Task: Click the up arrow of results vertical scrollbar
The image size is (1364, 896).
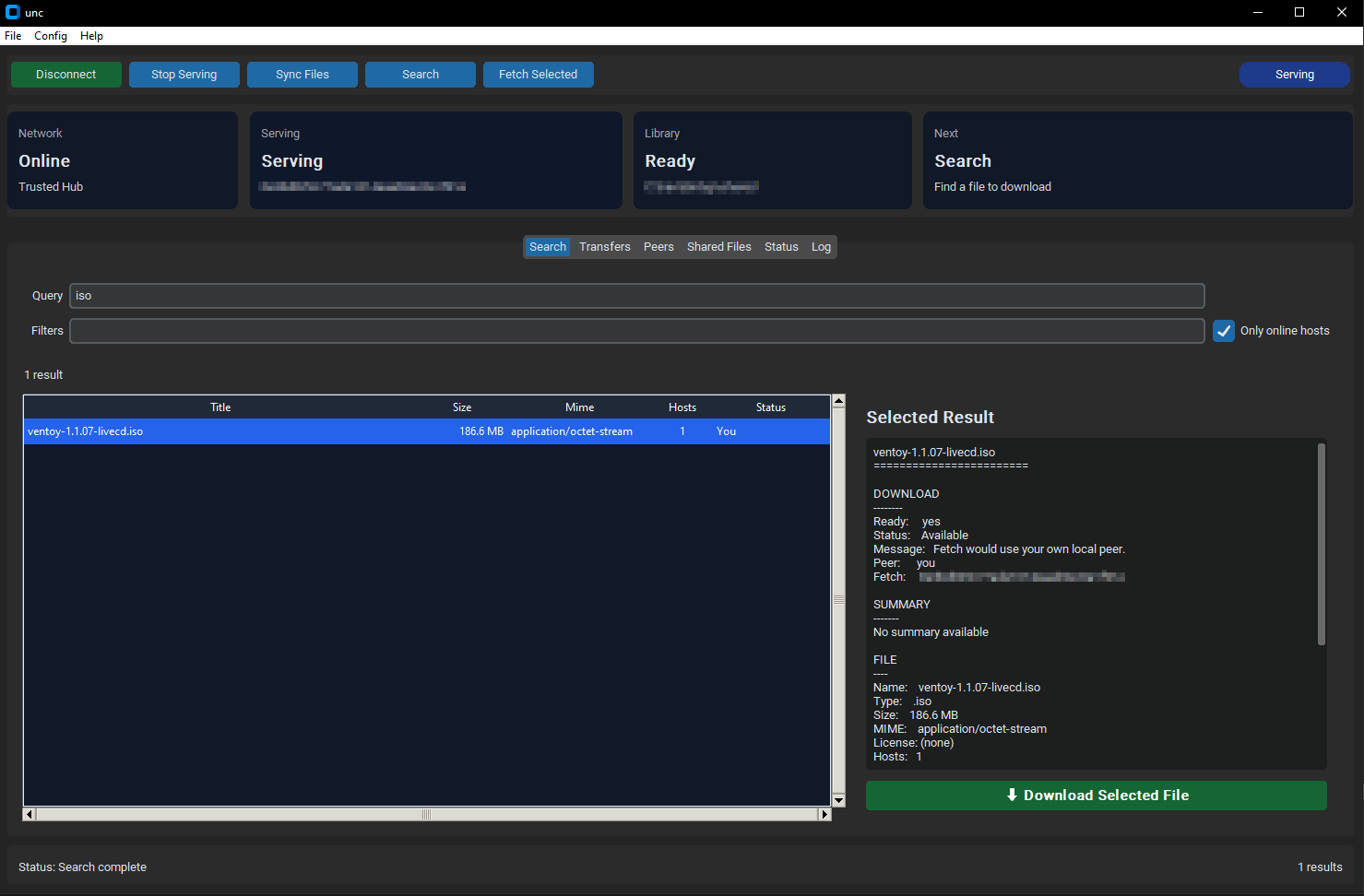Action: tap(838, 400)
